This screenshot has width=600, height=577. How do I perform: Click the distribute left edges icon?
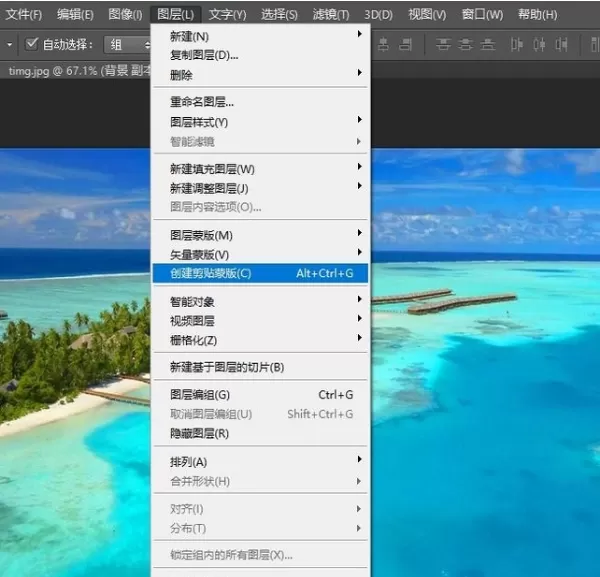517,44
